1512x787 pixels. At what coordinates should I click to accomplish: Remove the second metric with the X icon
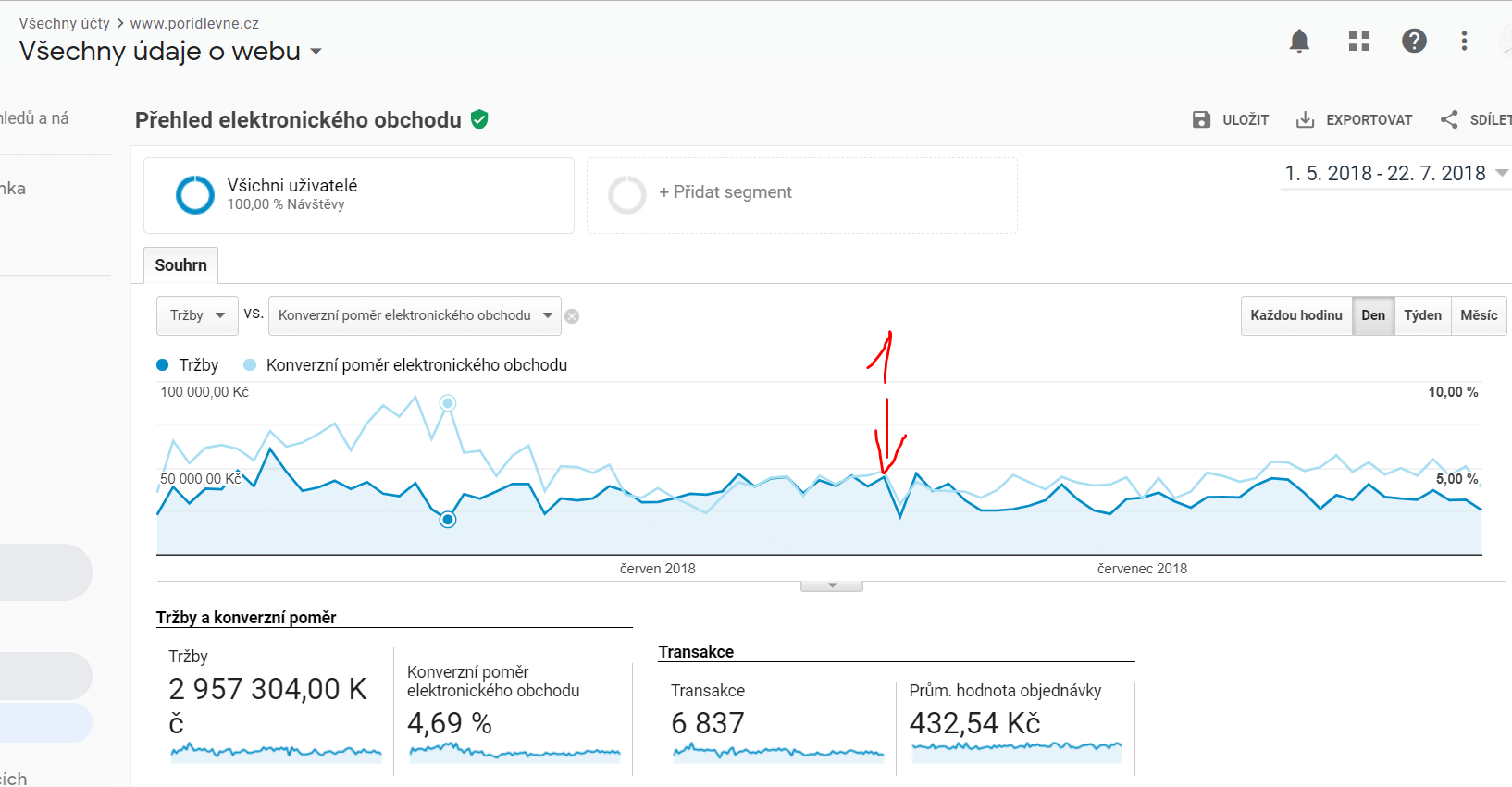572,316
